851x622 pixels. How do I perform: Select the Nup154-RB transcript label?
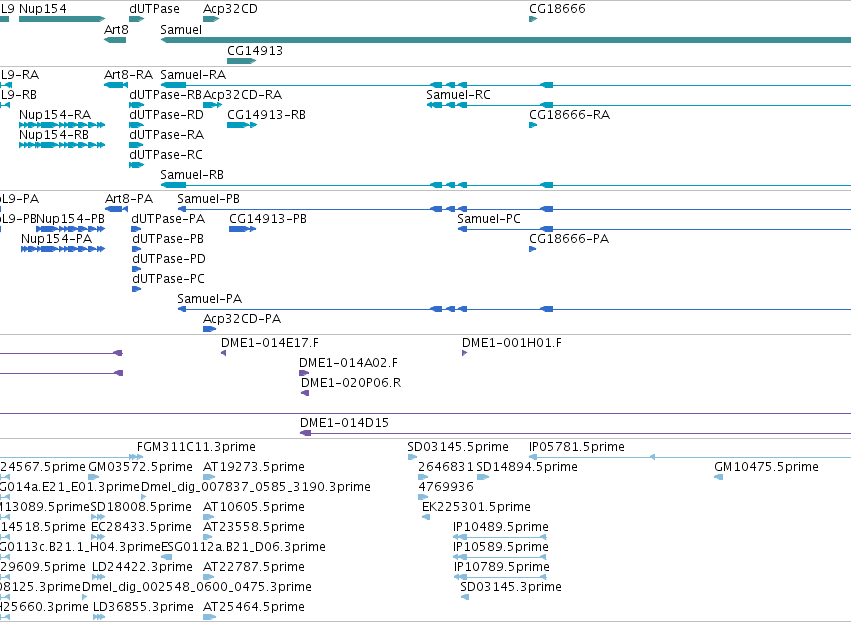coord(54,135)
